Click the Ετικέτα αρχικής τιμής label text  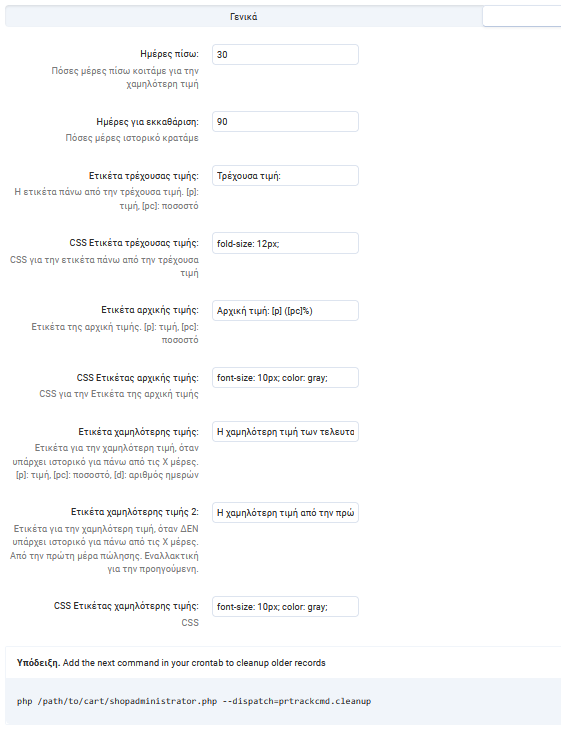(x=150, y=309)
